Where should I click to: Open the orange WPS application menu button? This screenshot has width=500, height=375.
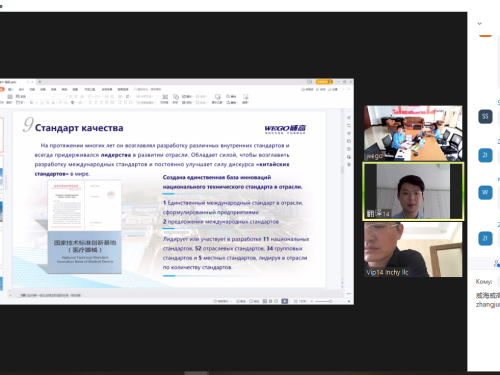point(2,89)
